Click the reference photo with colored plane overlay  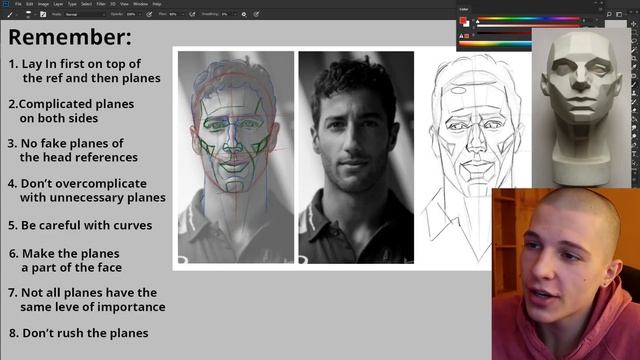tap(236, 157)
